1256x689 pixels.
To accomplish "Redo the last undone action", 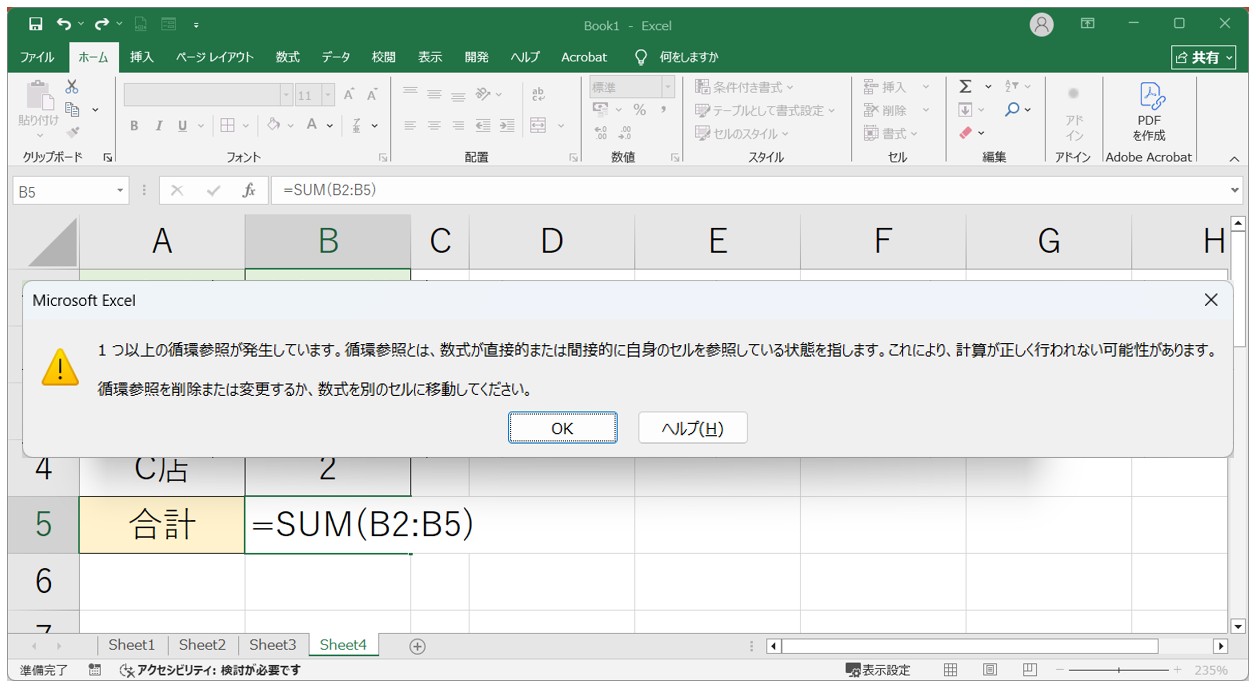I will (x=102, y=24).
